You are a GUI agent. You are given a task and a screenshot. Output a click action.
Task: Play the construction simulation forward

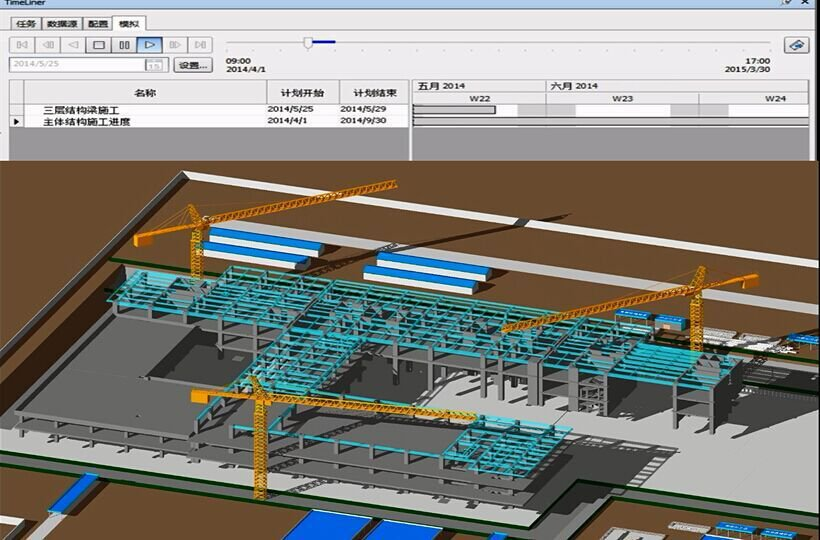[x=150, y=45]
